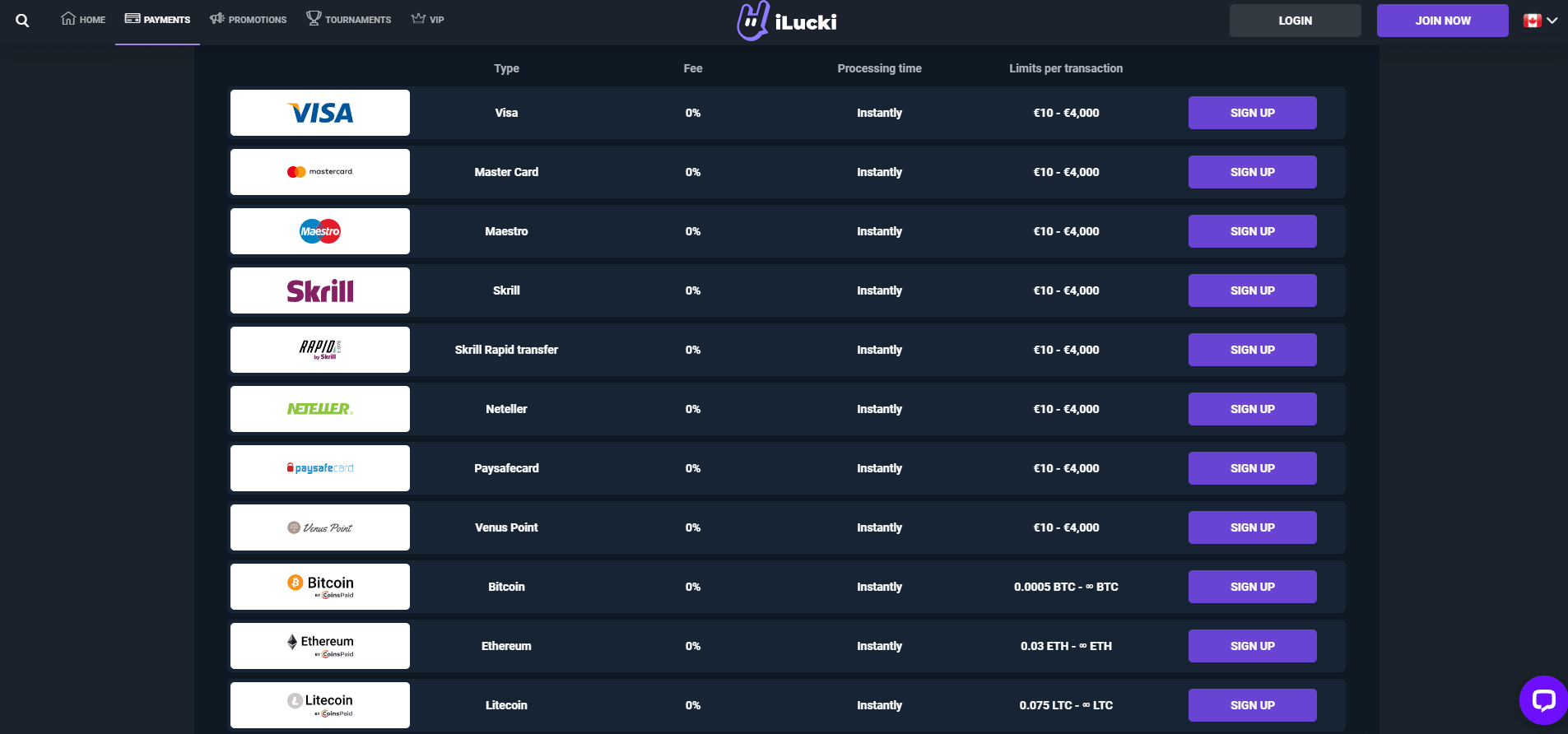Image resolution: width=1568 pixels, height=734 pixels.
Task: Click the '0.075 LTC - ∞ LTC' limit
Action: 1066,705
